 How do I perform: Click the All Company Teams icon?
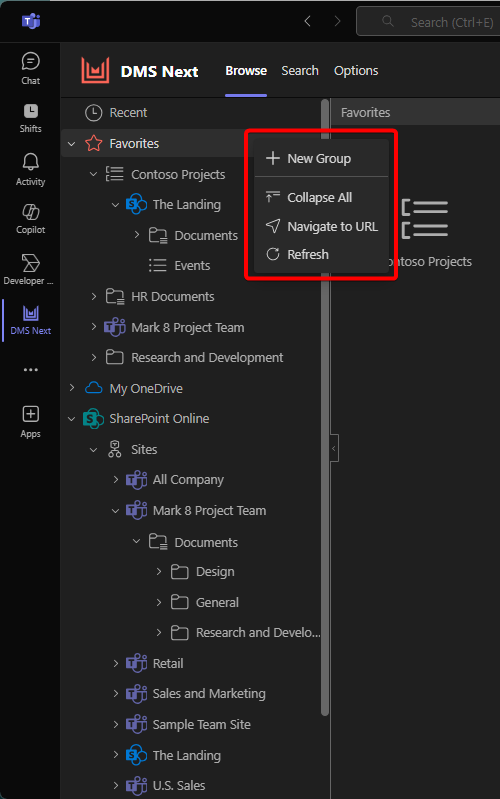[137, 480]
